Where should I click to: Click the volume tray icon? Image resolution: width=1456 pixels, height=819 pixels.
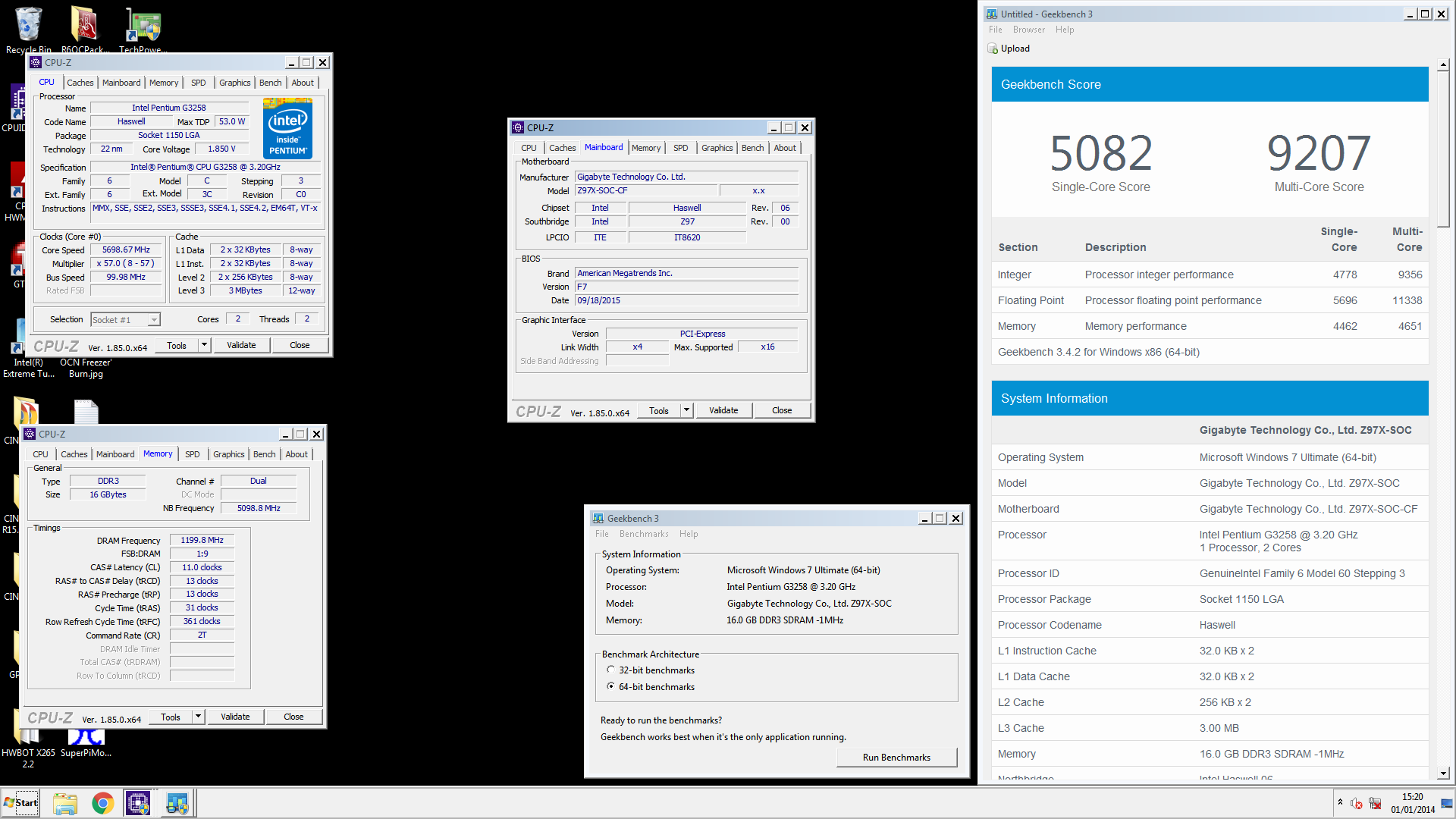coord(1357,804)
